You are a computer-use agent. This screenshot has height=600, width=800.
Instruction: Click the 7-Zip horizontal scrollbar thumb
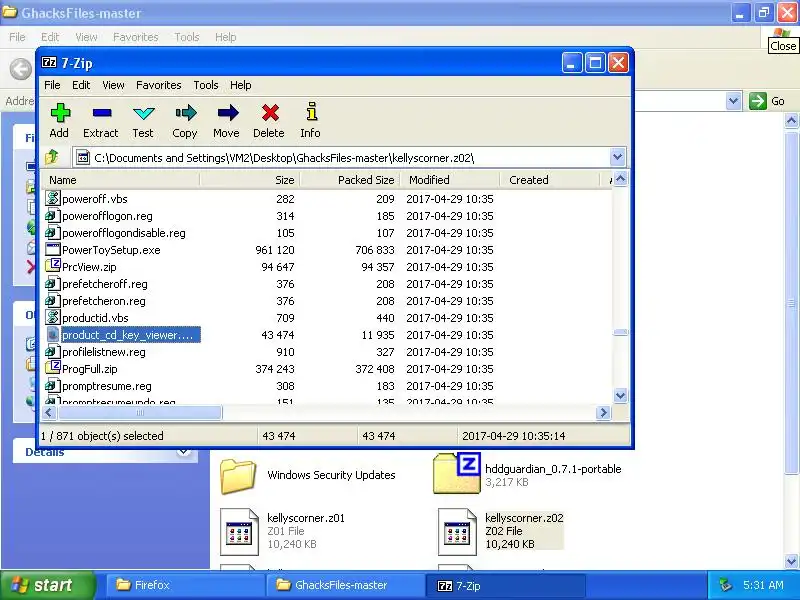tap(140, 412)
